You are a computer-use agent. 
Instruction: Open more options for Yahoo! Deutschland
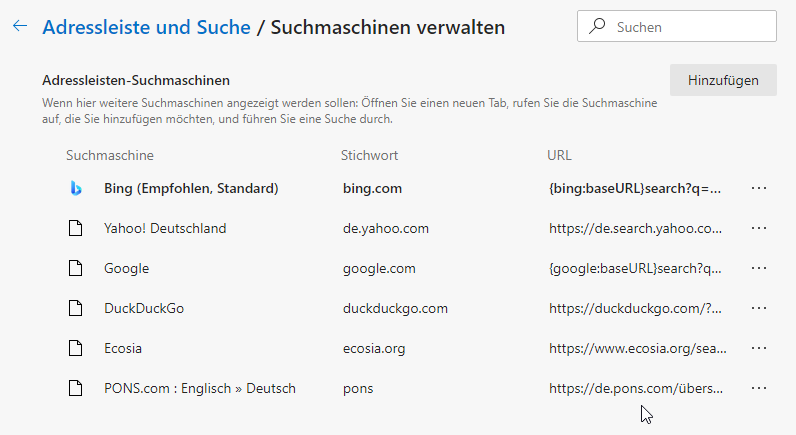759,228
